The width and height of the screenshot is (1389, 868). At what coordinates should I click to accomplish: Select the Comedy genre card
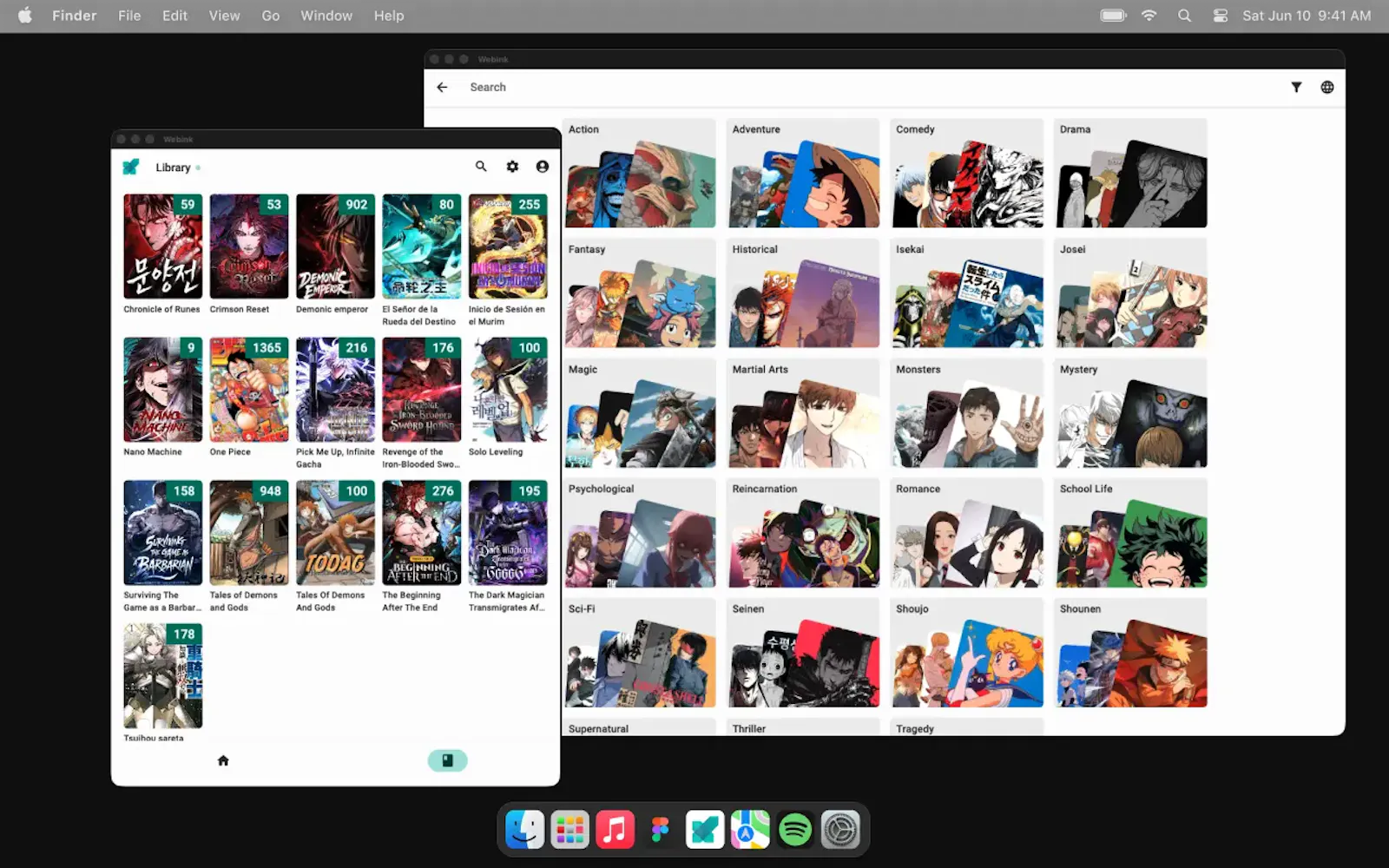[x=967, y=173]
